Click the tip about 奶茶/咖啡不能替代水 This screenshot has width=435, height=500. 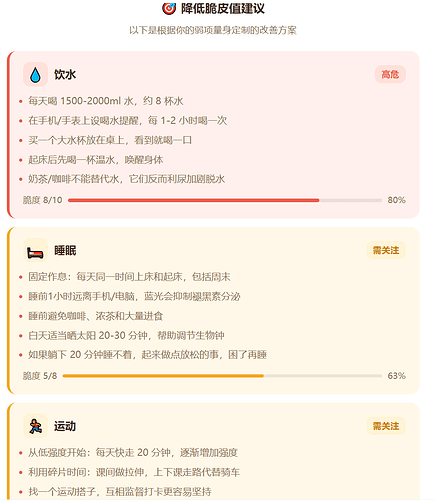coord(126,179)
